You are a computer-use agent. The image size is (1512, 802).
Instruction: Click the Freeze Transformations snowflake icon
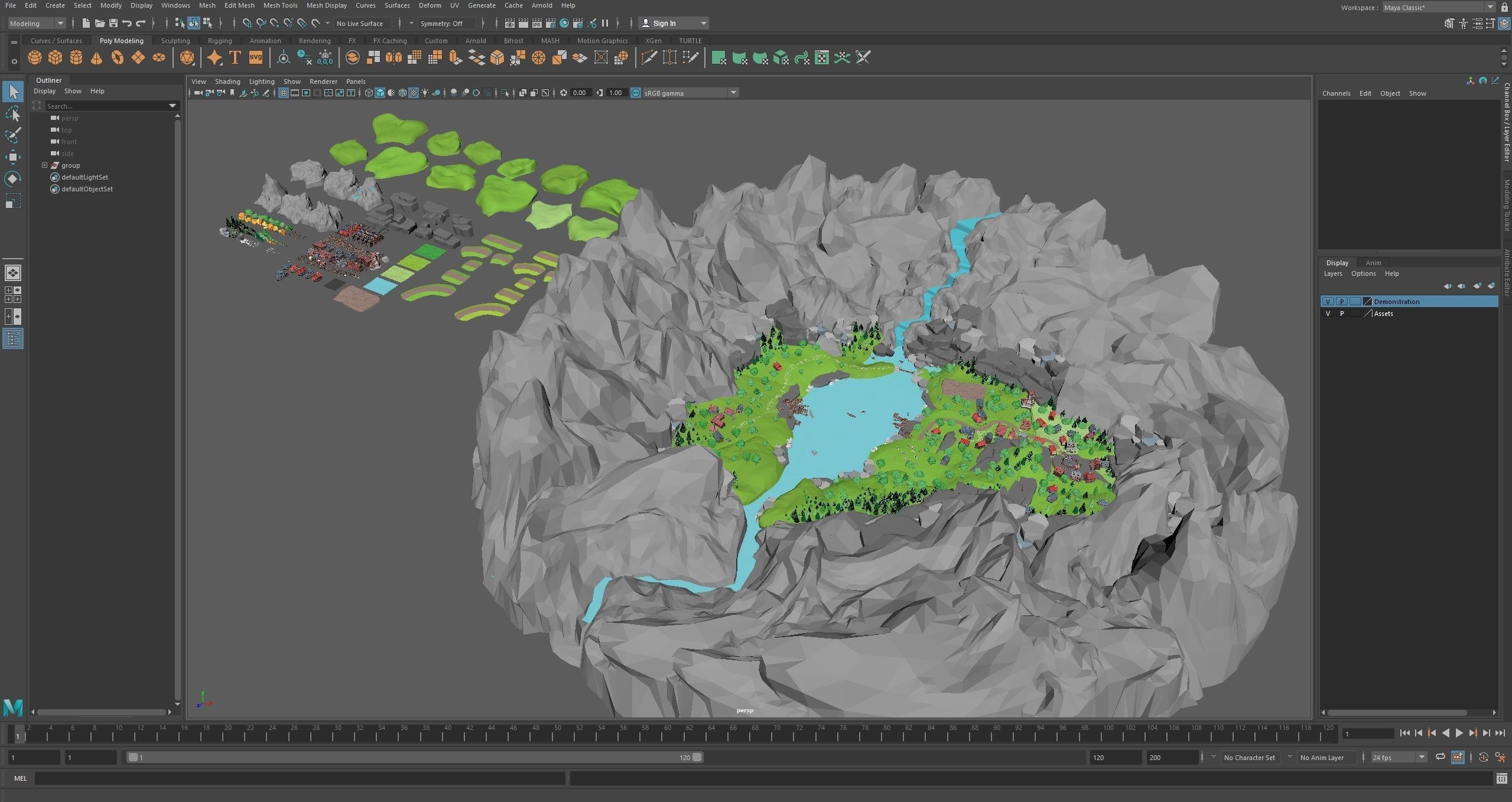coord(325,58)
